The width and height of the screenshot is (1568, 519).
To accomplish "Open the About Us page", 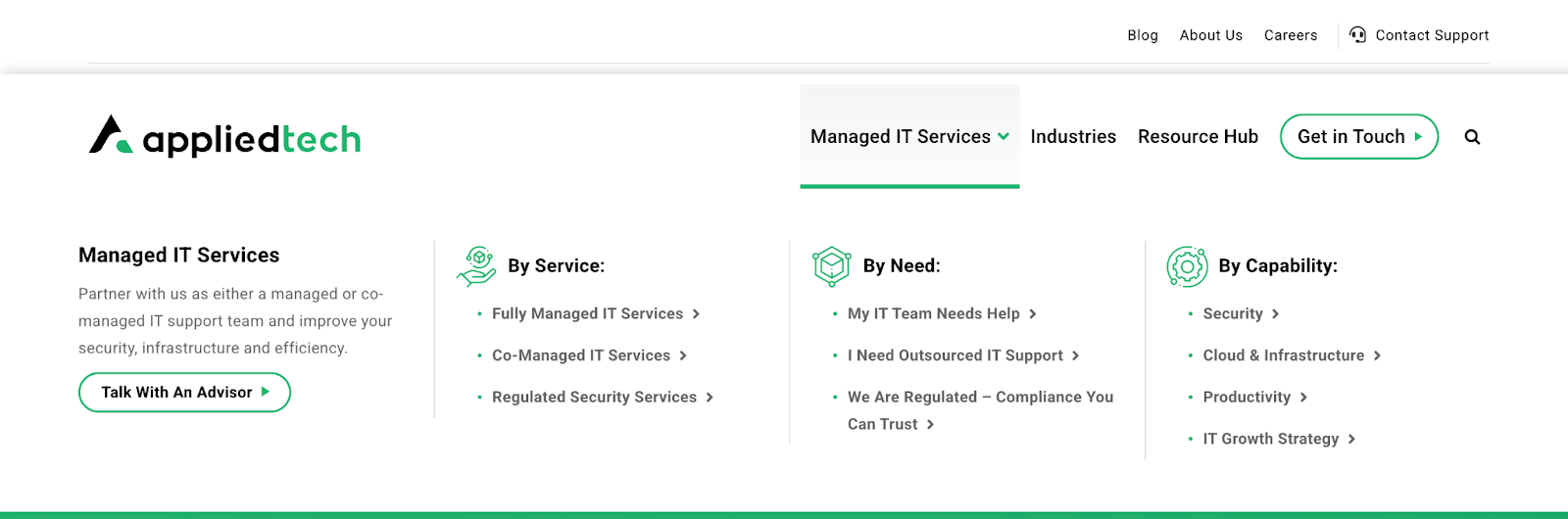I will click(1211, 35).
